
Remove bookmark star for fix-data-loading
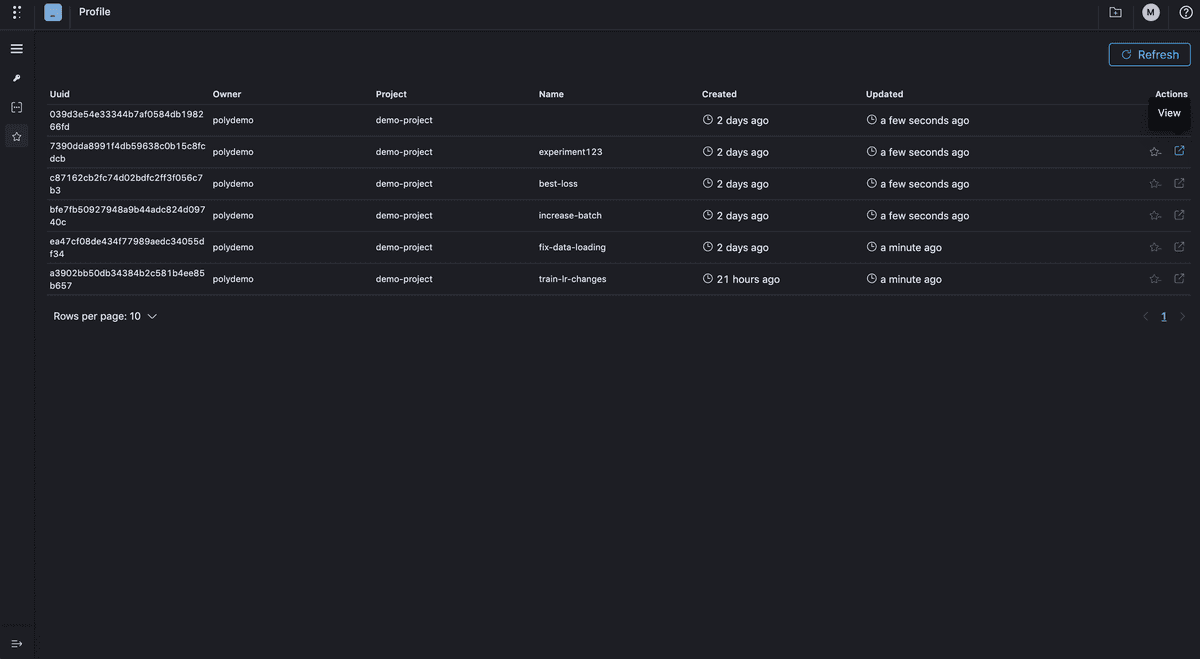tap(1155, 247)
